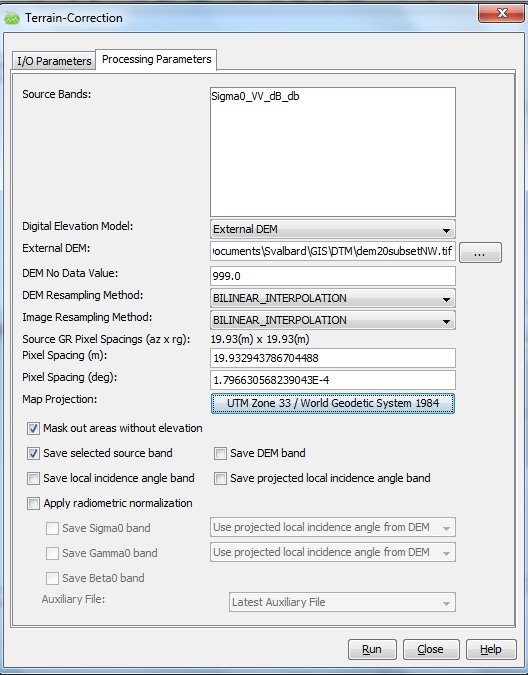Browse for External DEM file with ... button
Viewport: 528px width, 675px height.
click(x=480, y=252)
